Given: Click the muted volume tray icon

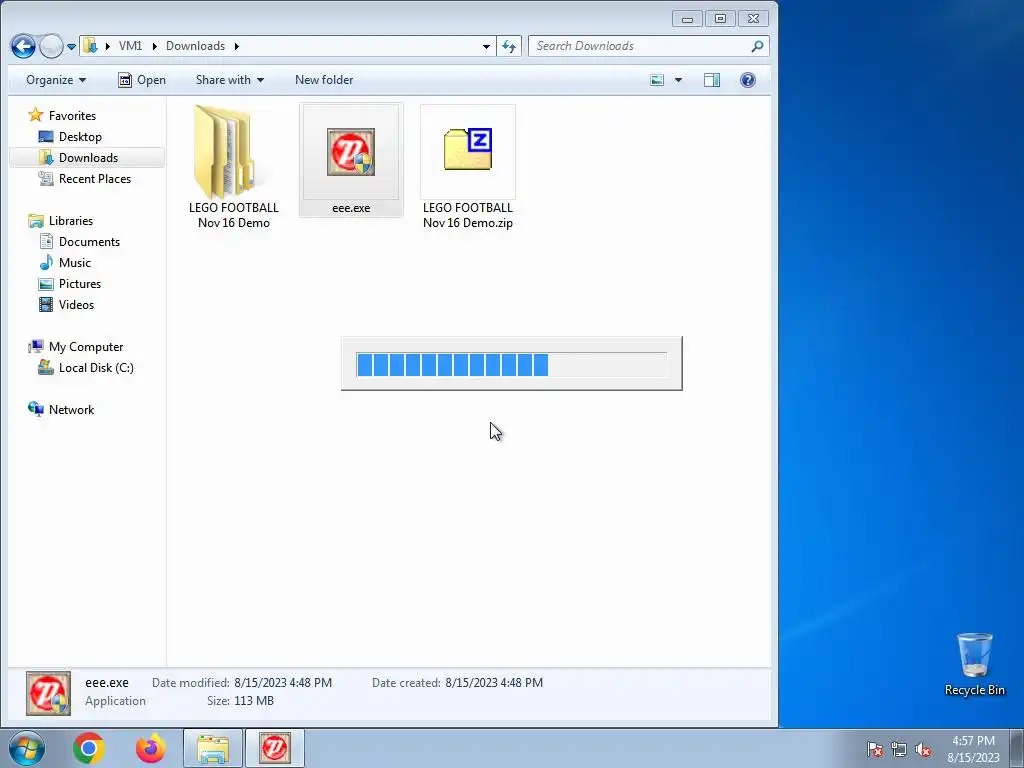Looking at the screenshot, I should (x=923, y=750).
